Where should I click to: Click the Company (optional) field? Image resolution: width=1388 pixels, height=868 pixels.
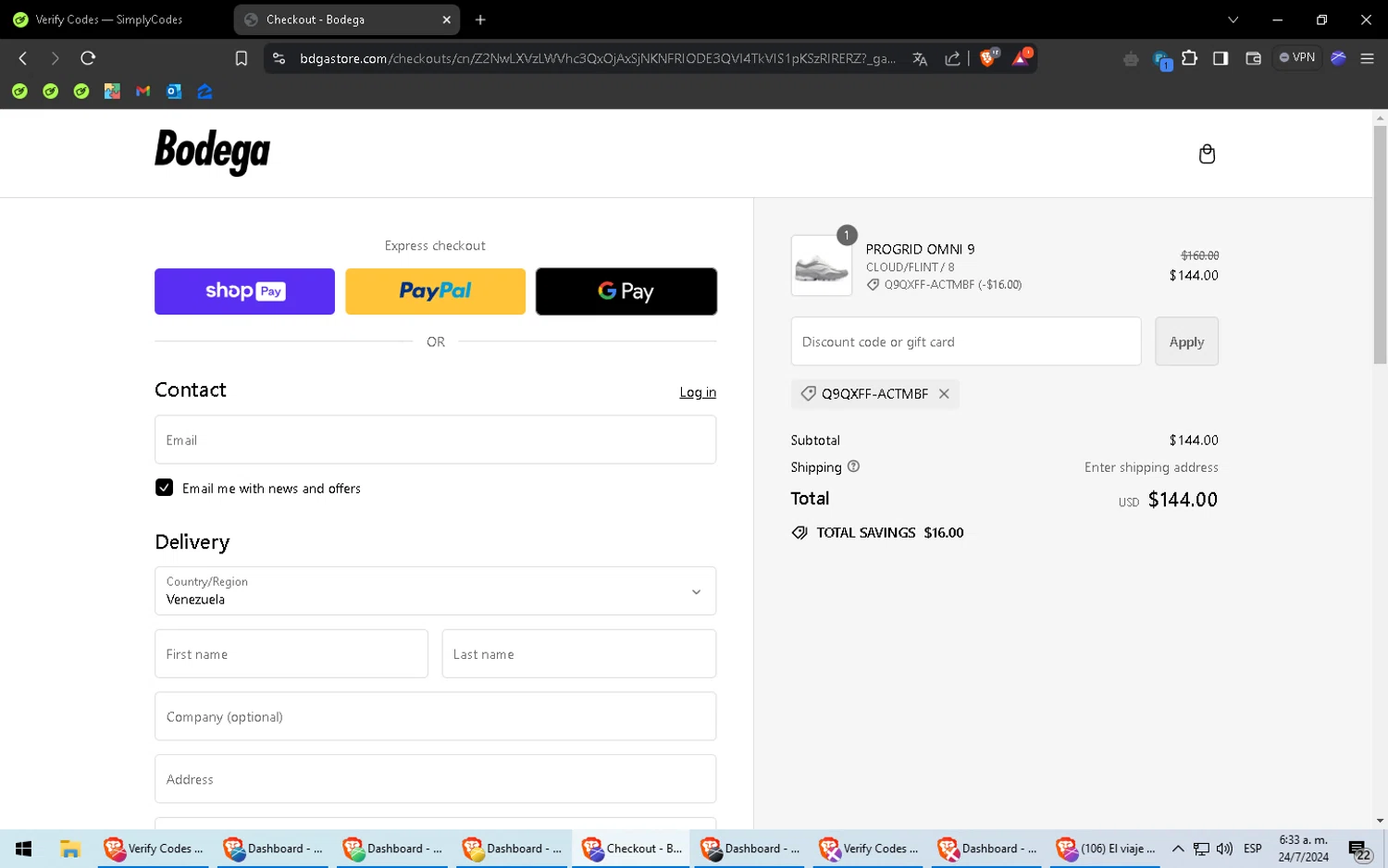click(x=435, y=716)
